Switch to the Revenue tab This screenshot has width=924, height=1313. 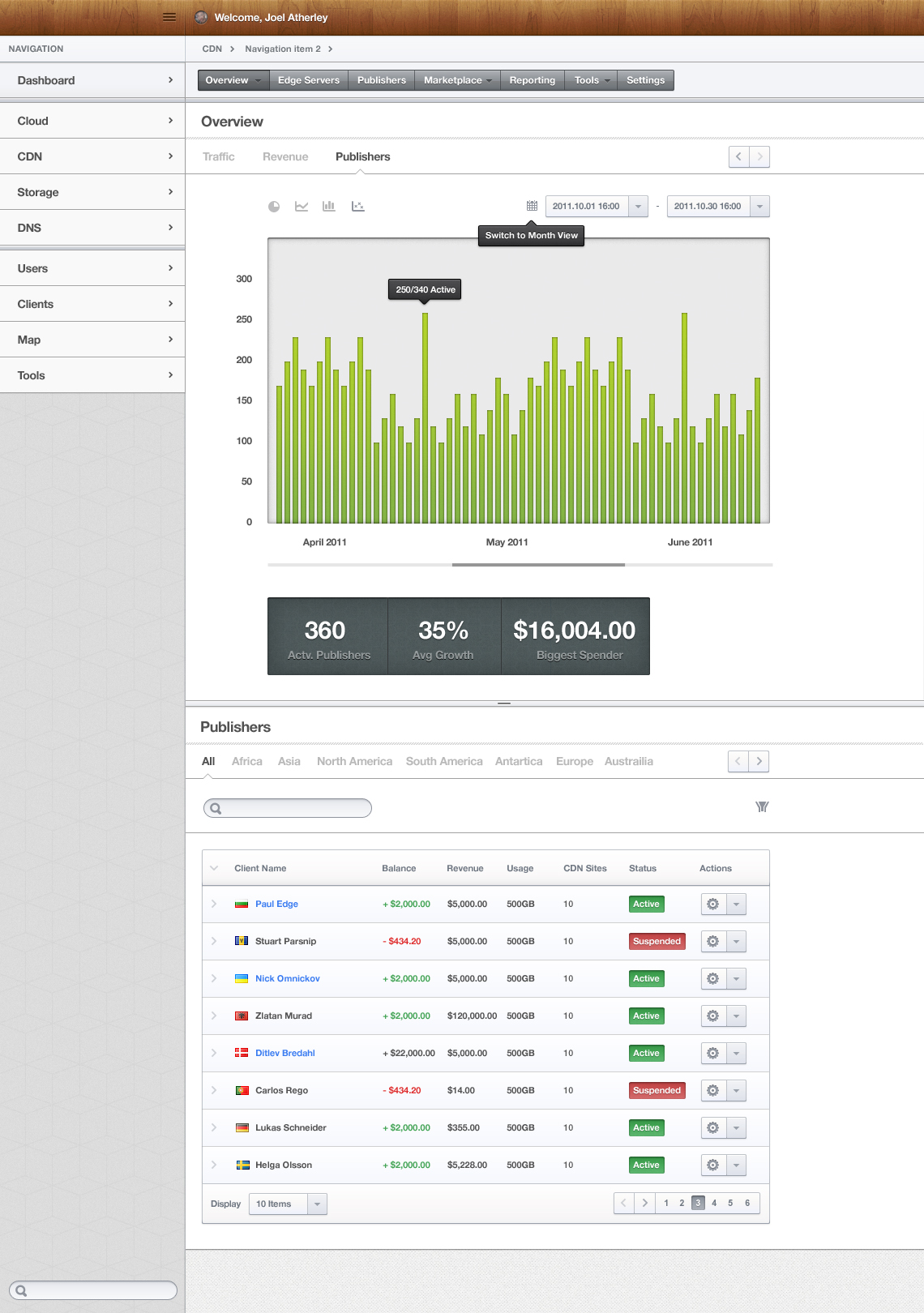pyautogui.click(x=285, y=156)
